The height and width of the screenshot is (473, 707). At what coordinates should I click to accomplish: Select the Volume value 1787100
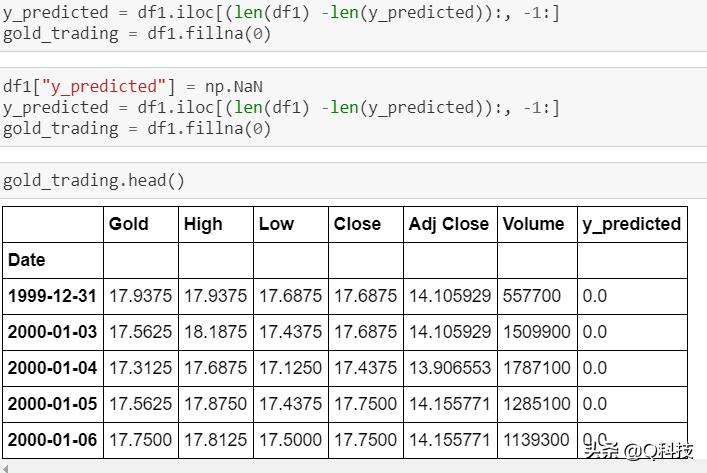pos(537,368)
